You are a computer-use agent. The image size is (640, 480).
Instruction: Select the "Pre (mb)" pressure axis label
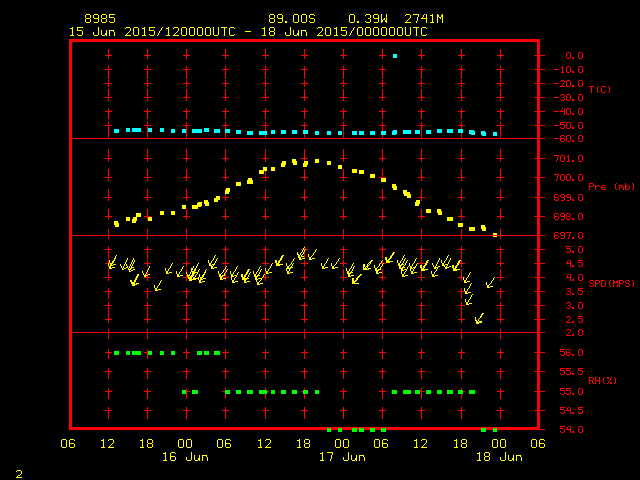pos(611,187)
